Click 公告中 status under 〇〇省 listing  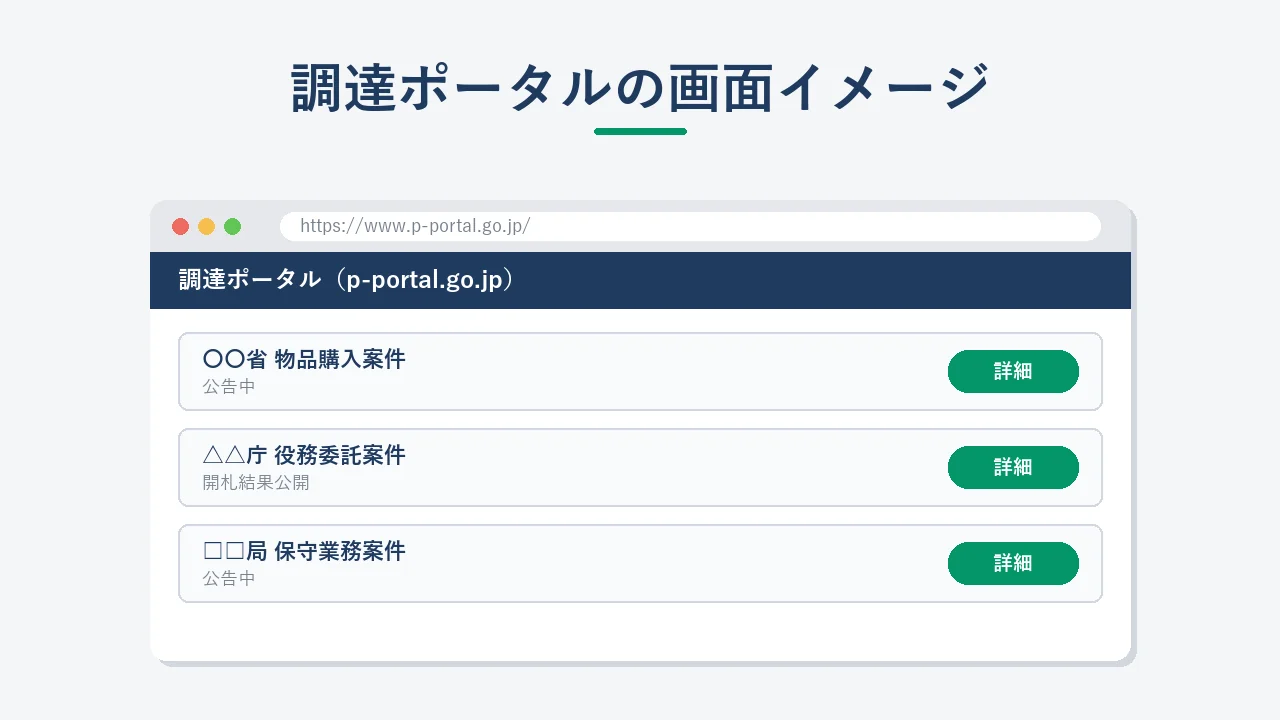click(x=229, y=387)
